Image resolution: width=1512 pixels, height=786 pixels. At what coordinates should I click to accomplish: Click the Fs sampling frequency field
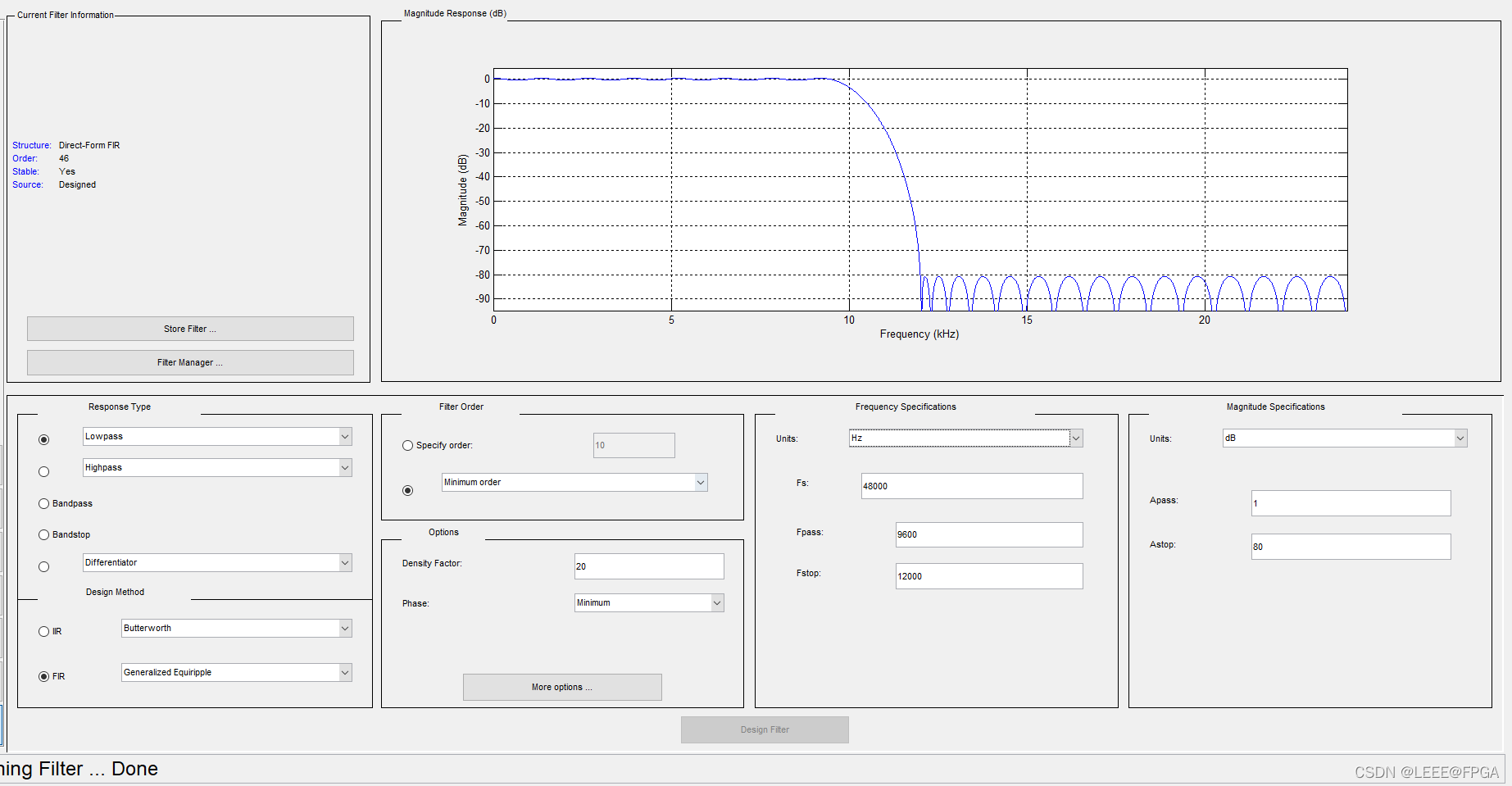point(972,486)
